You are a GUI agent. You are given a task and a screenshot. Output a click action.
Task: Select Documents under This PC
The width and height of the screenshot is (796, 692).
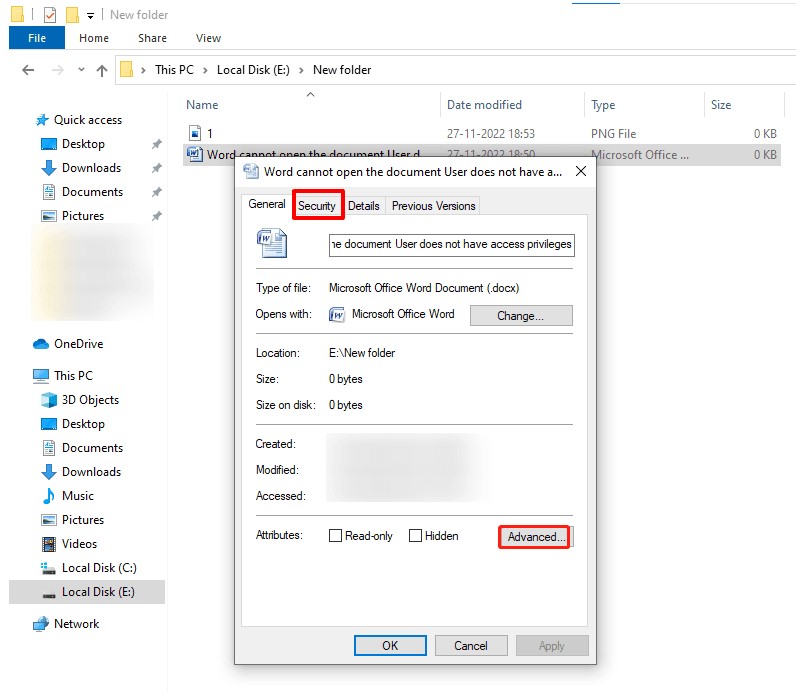click(92, 448)
